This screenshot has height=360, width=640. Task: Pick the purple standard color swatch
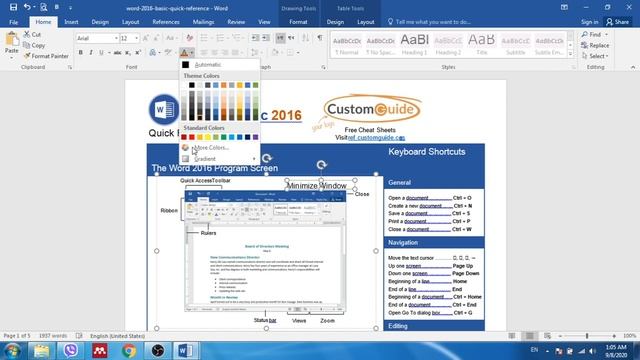pyautogui.click(x=256, y=137)
